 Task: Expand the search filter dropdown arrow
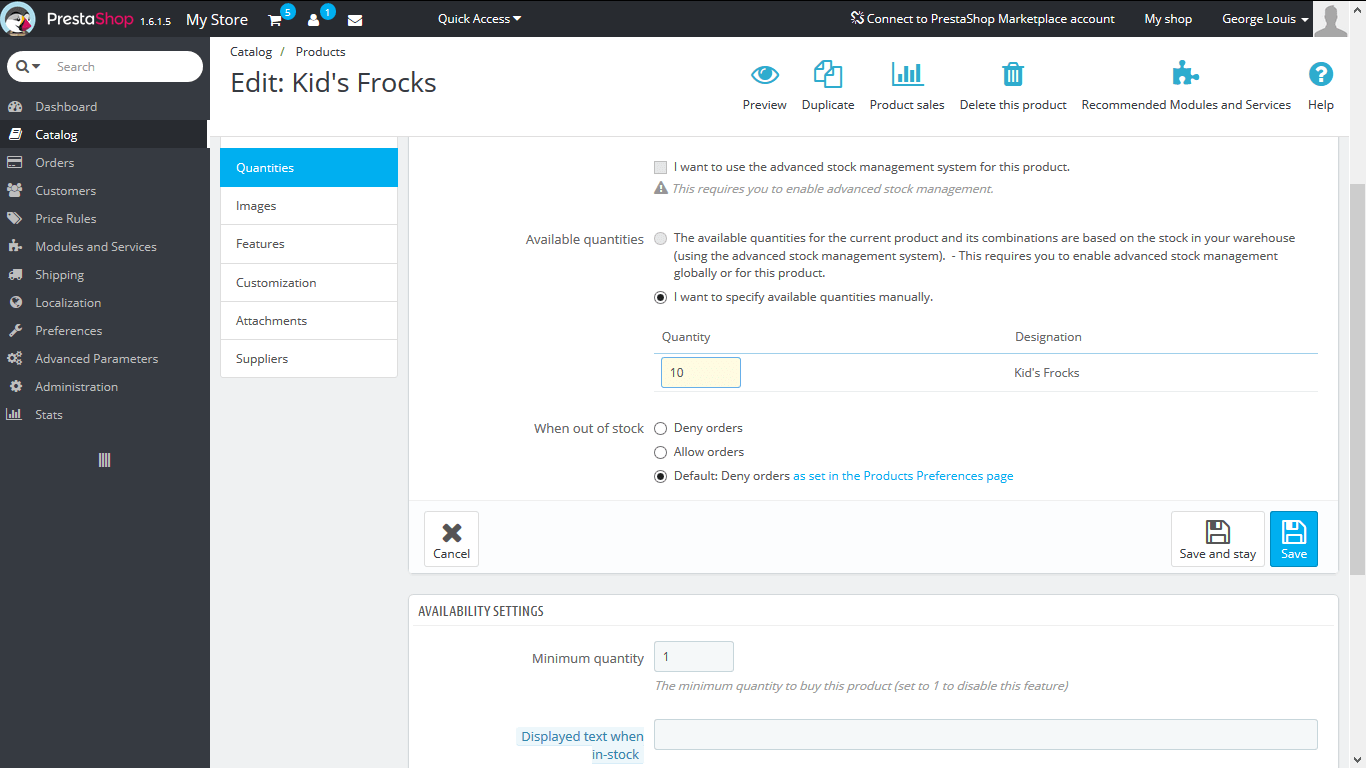(29, 66)
